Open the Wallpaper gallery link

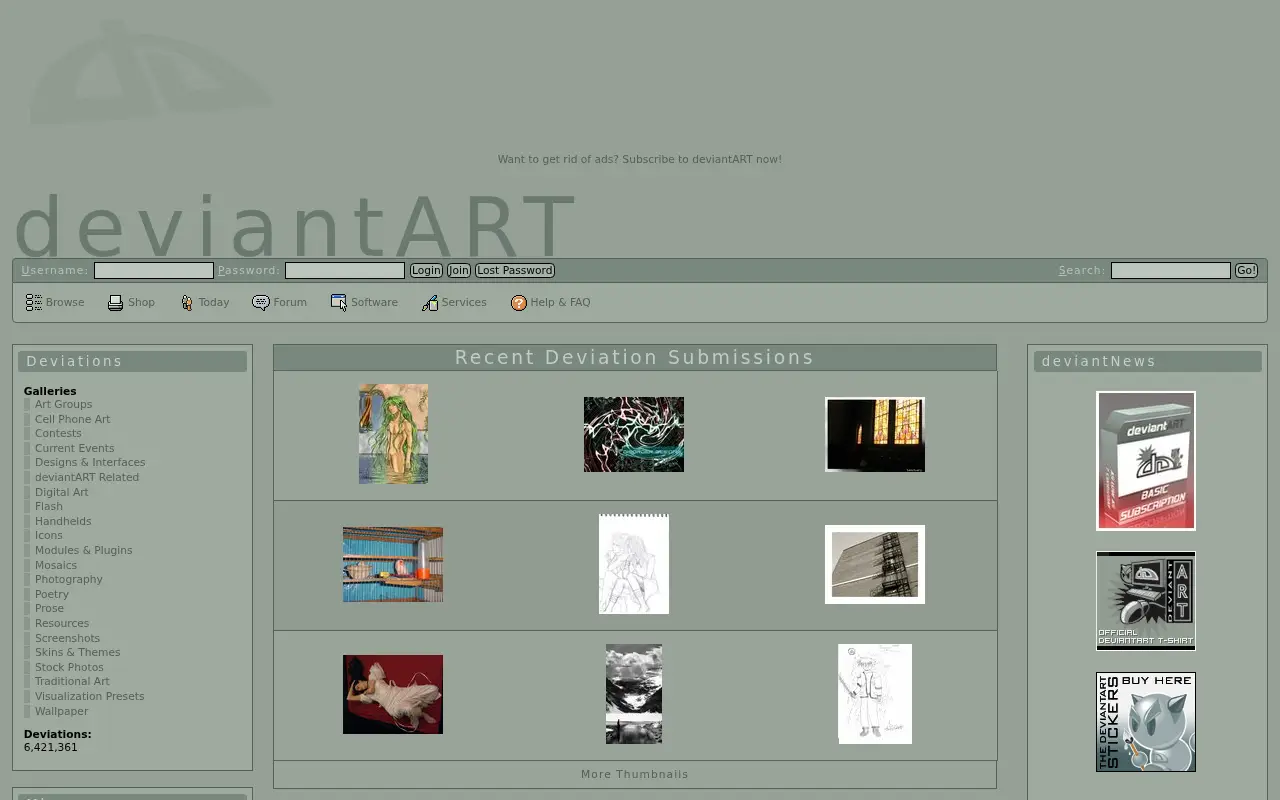coord(61,711)
